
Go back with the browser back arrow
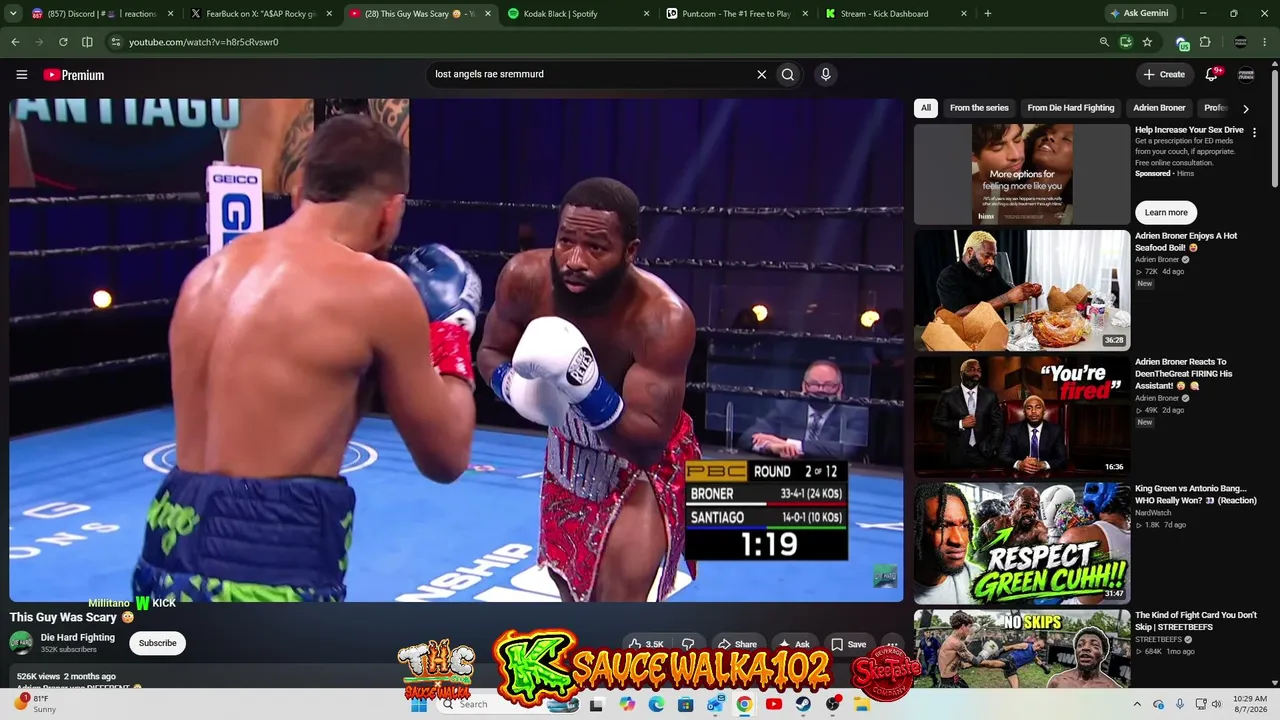(x=15, y=42)
